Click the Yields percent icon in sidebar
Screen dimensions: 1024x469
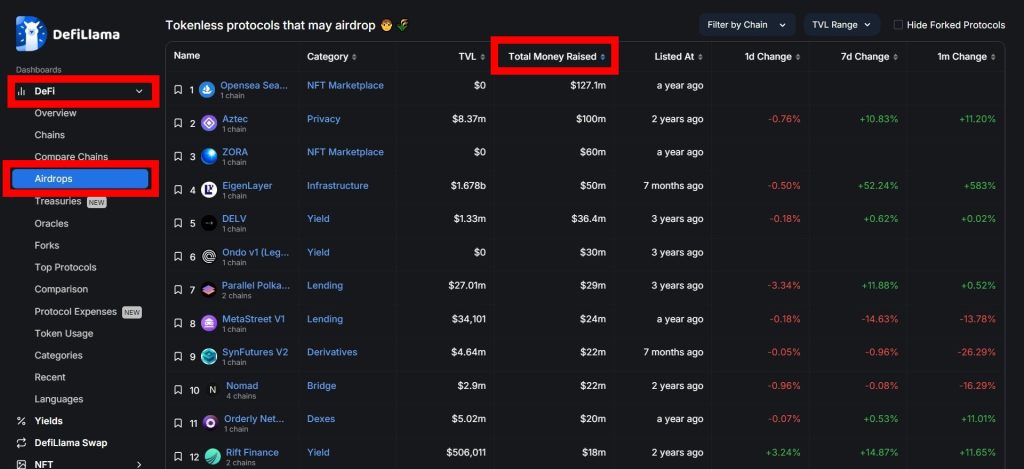click(x=22, y=421)
